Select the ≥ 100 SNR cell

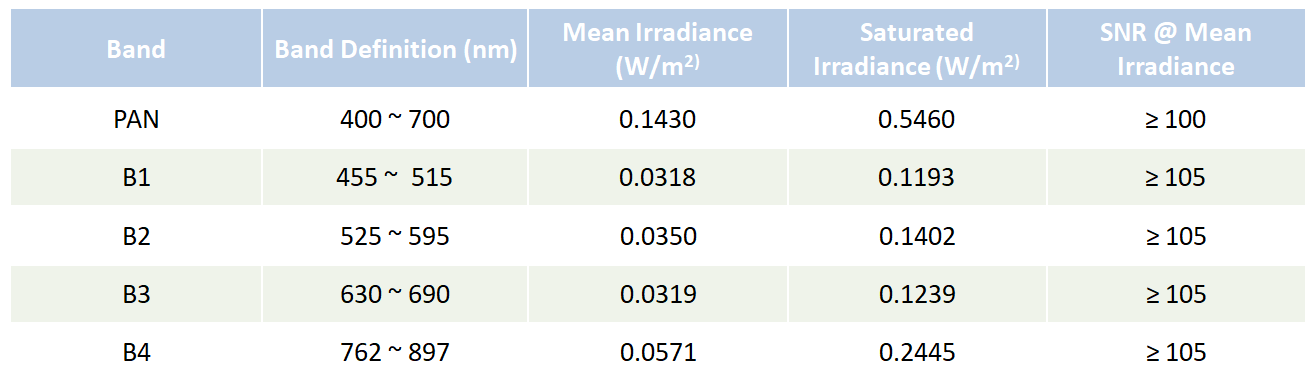pos(1175,119)
